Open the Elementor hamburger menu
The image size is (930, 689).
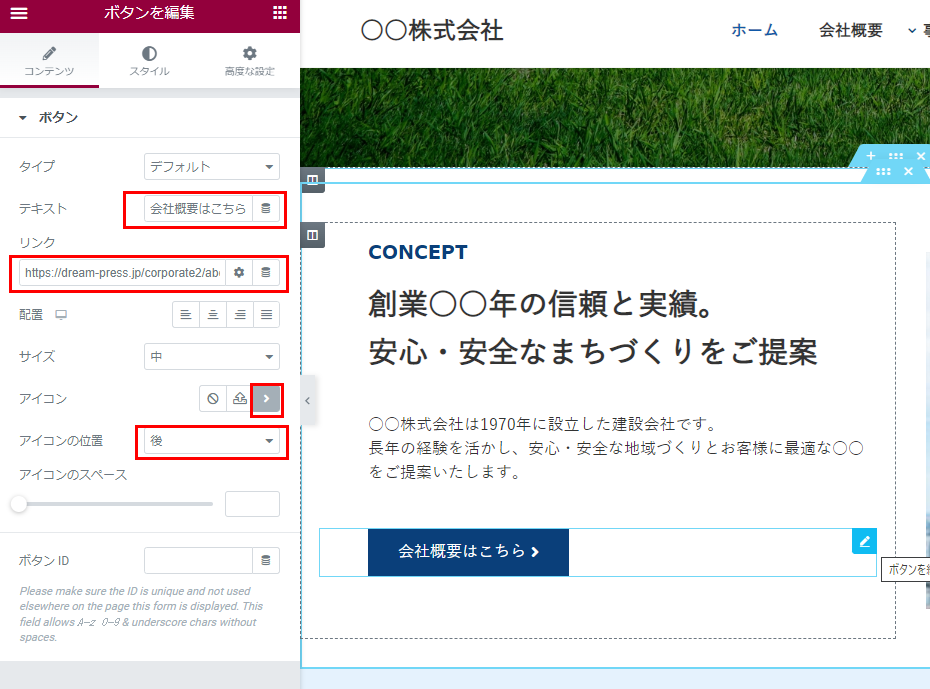(x=18, y=13)
